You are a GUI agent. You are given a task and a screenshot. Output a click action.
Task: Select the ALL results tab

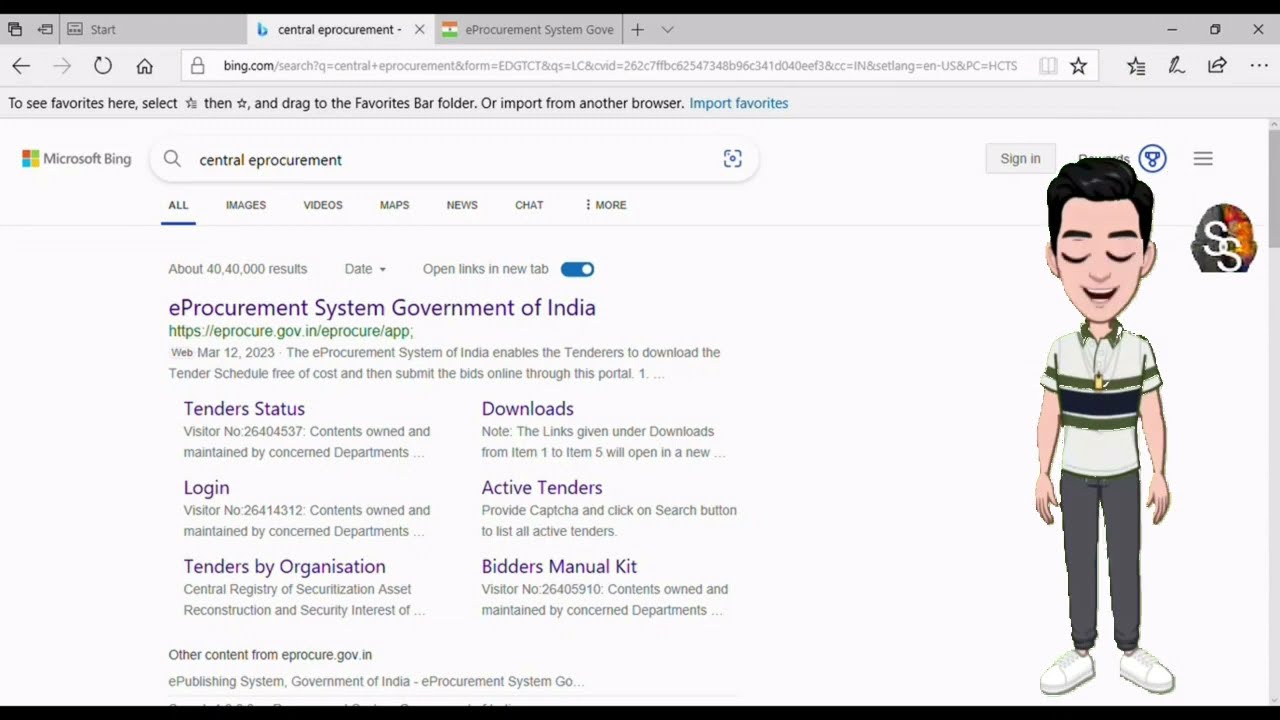tap(178, 205)
